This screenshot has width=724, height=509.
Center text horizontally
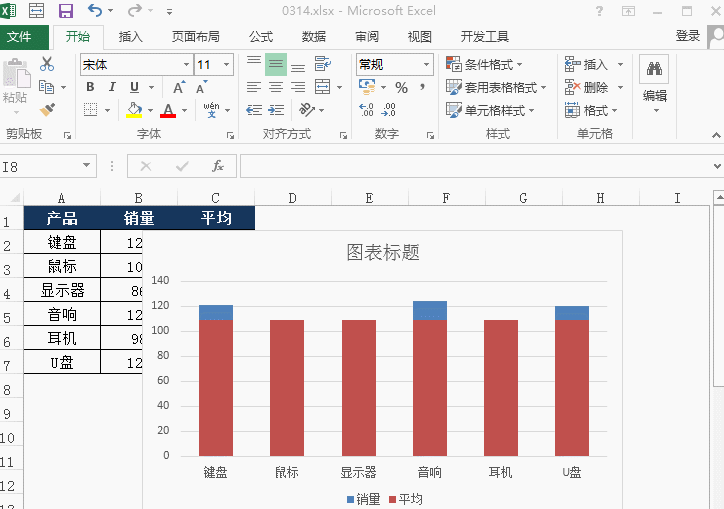point(276,87)
